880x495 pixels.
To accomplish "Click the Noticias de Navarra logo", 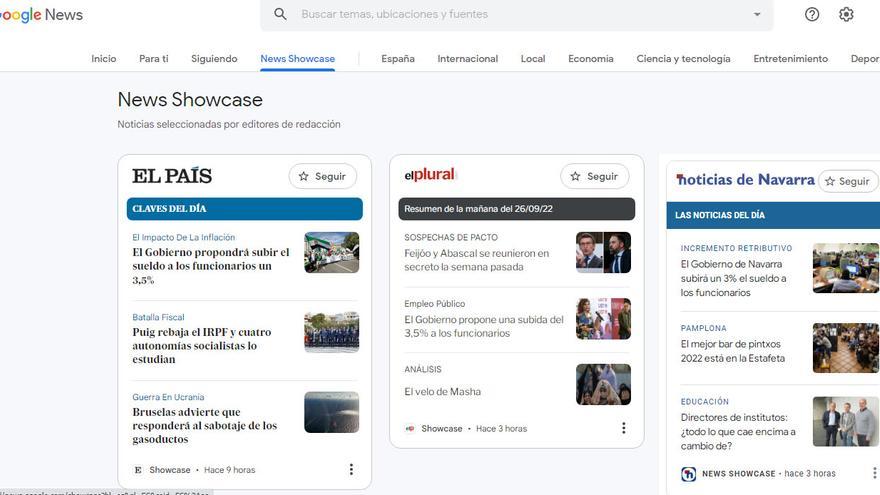I will (x=745, y=180).
